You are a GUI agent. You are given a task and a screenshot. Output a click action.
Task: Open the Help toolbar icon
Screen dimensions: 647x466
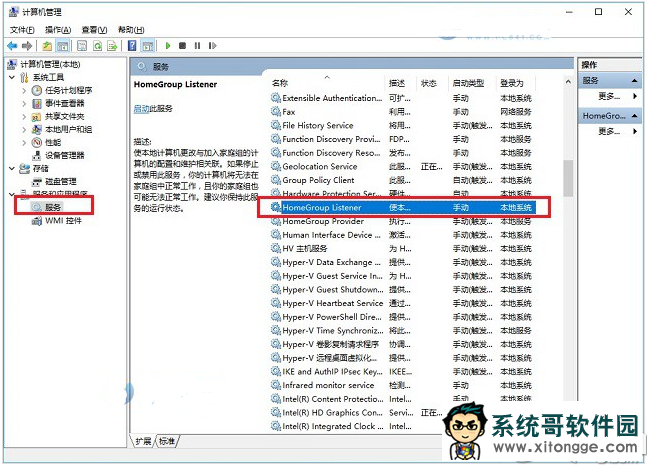click(x=132, y=46)
